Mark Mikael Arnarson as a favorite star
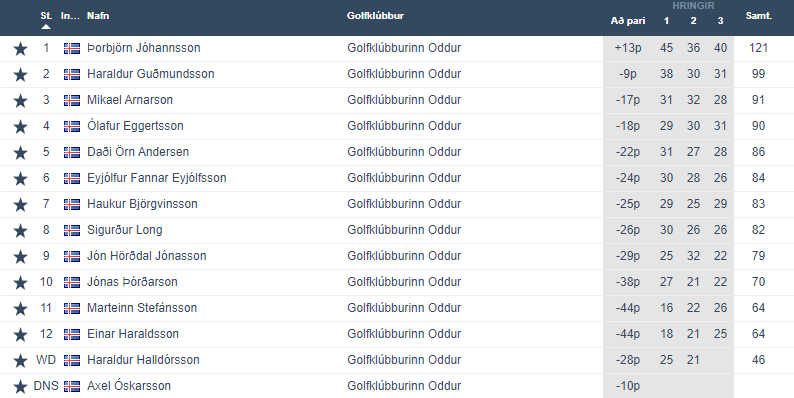794x398 pixels. click(x=20, y=100)
